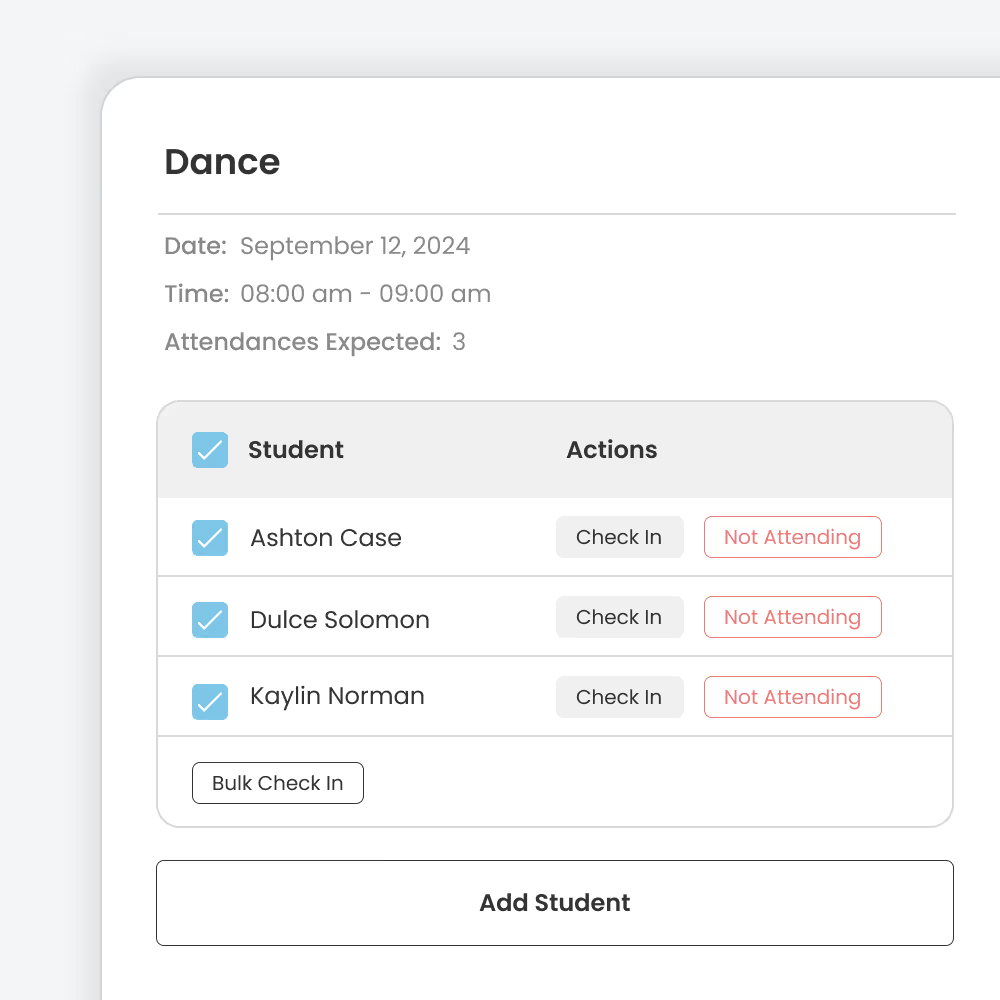The height and width of the screenshot is (1000, 1000).
Task: Click the Add Student button
Action: pos(554,902)
